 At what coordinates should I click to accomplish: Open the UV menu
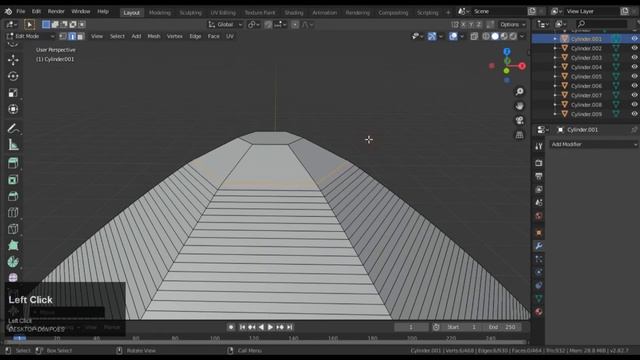230,36
